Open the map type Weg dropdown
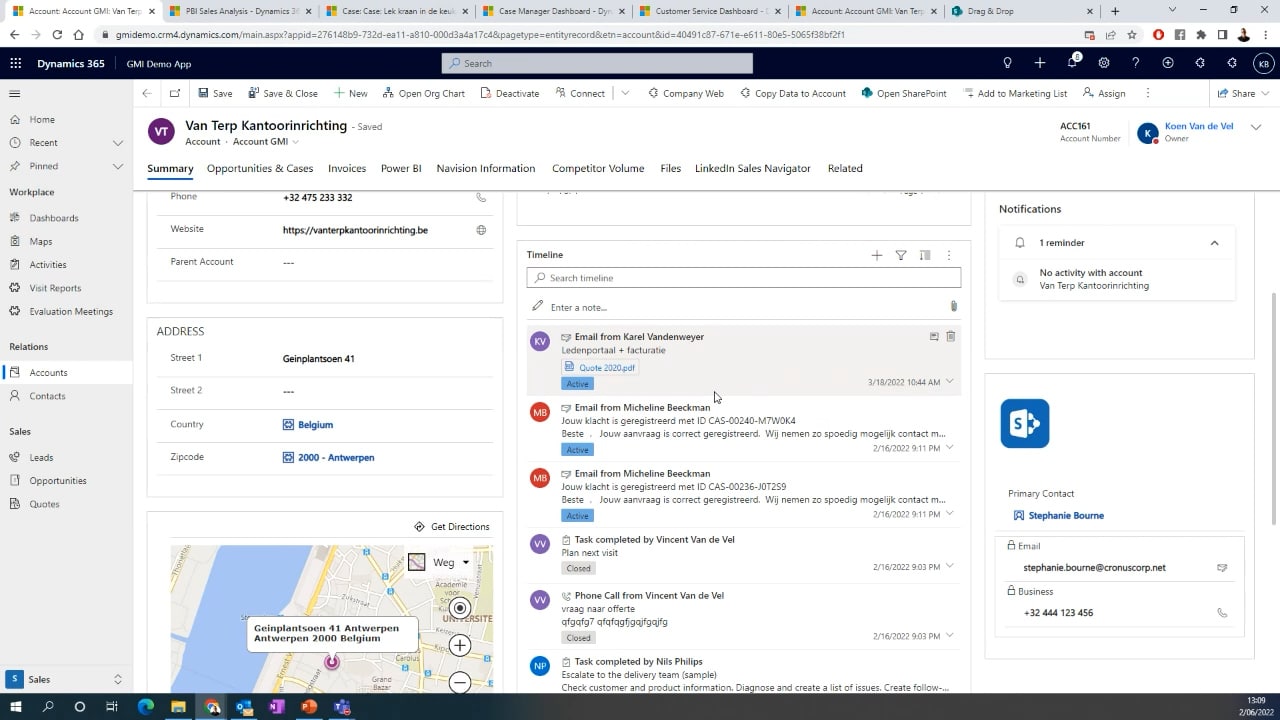This screenshot has height=720, width=1280. pyautogui.click(x=440, y=562)
